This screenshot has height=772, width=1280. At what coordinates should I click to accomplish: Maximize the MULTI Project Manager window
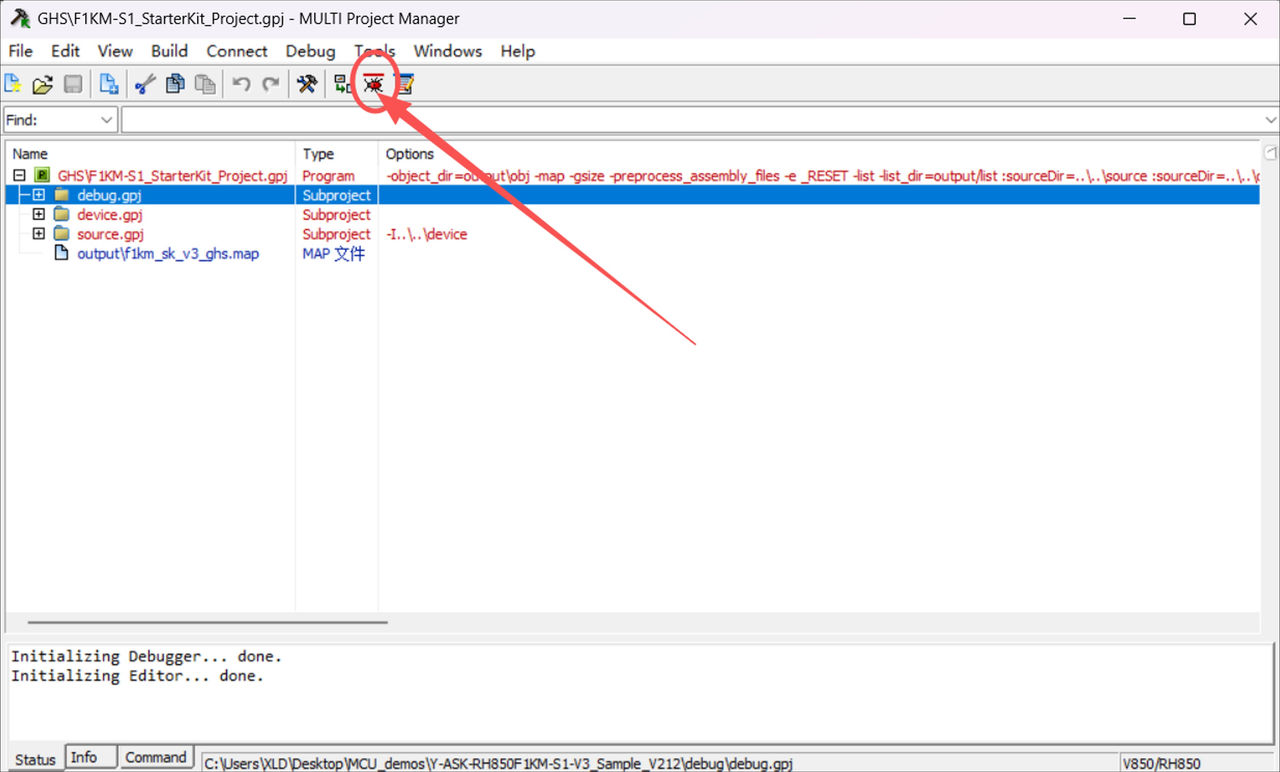coord(1189,19)
